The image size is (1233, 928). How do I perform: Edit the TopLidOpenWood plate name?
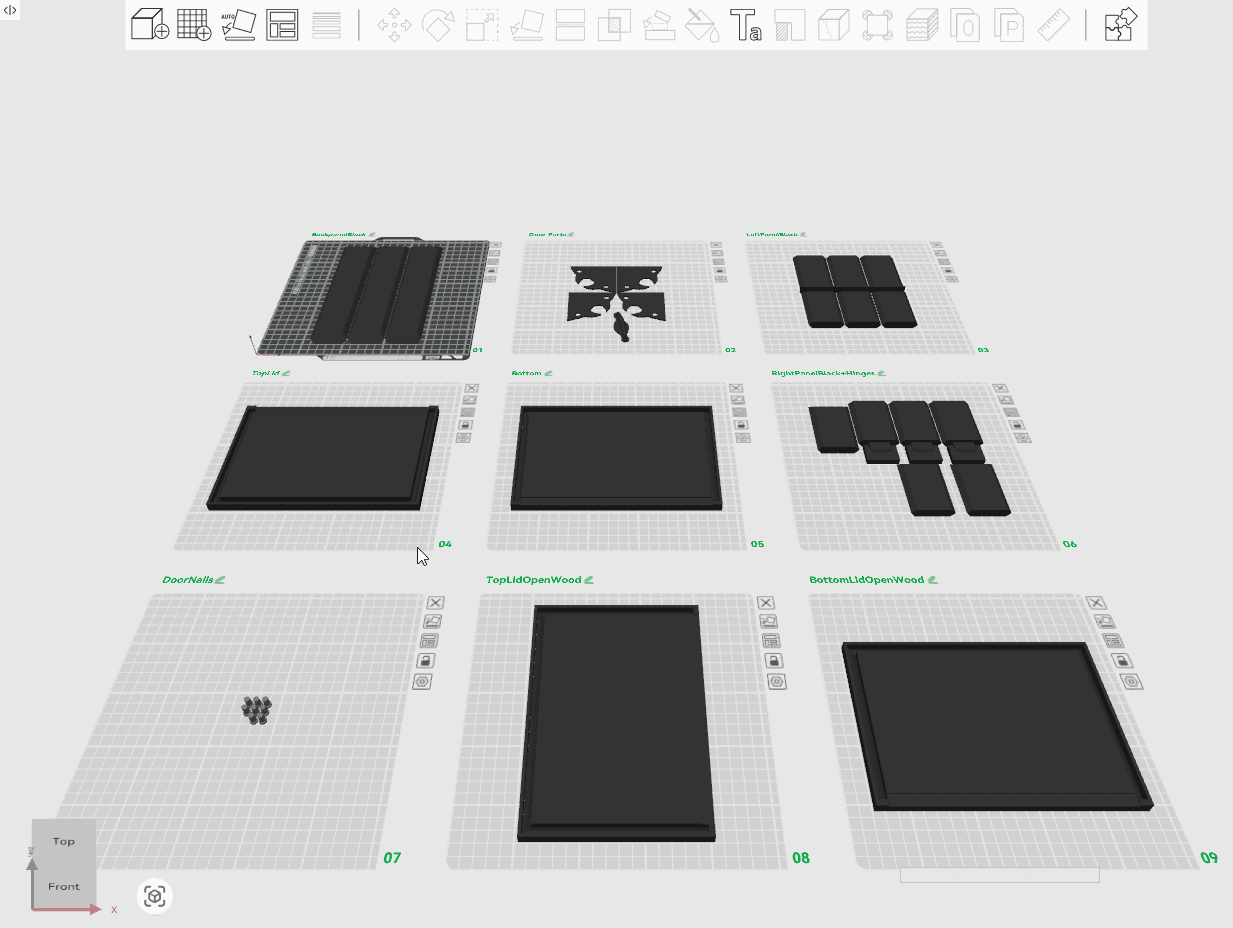[589, 579]
